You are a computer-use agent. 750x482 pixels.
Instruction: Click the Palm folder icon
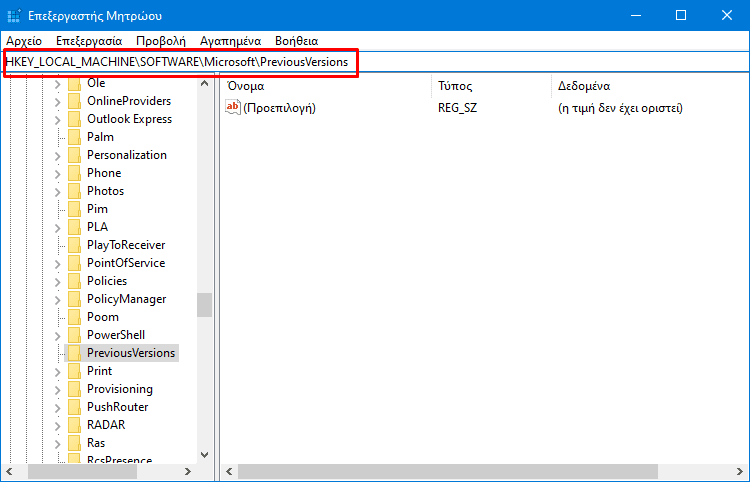pos(74,137)
